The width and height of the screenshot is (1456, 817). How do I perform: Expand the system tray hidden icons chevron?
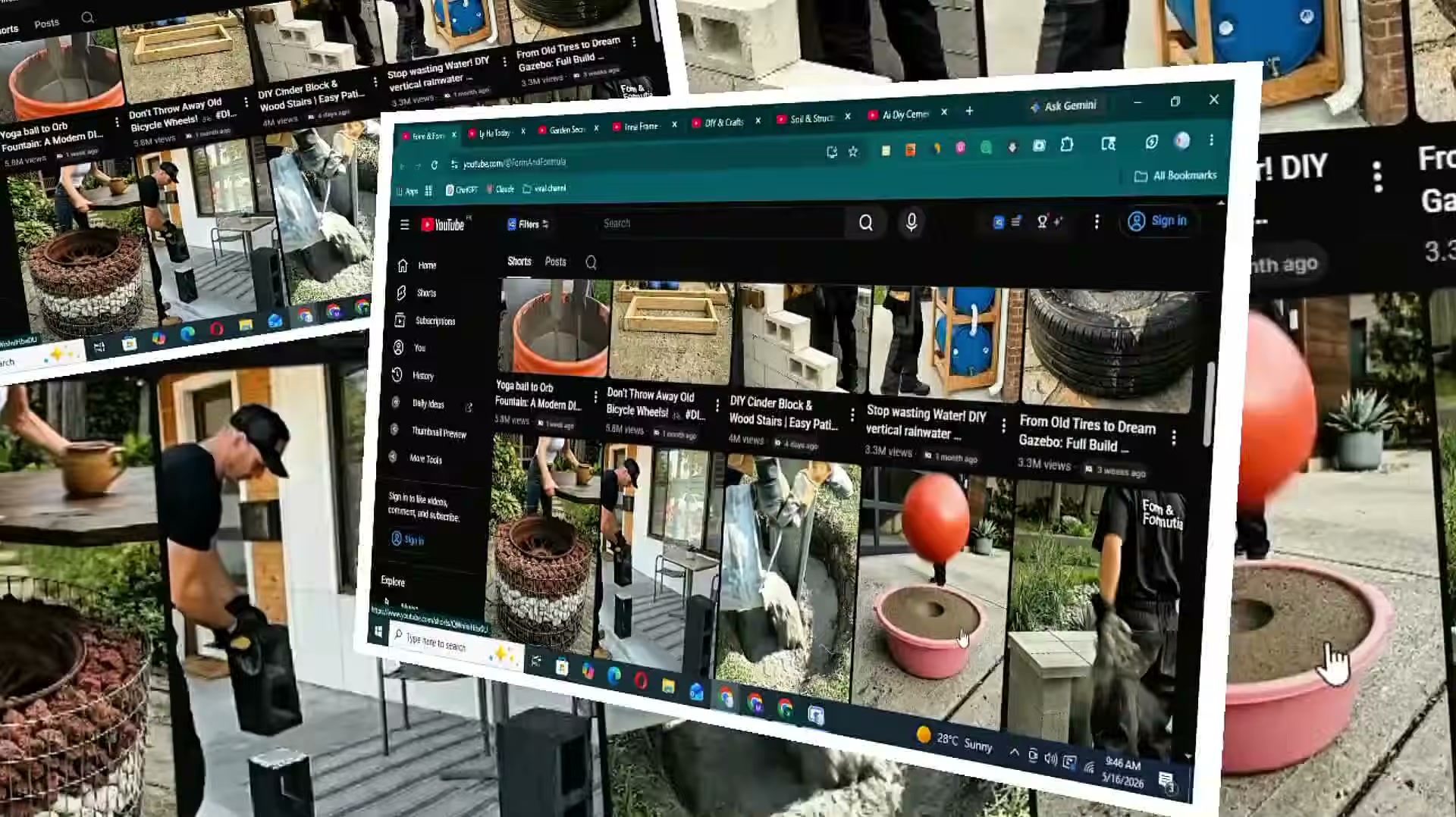(1014, 752)
